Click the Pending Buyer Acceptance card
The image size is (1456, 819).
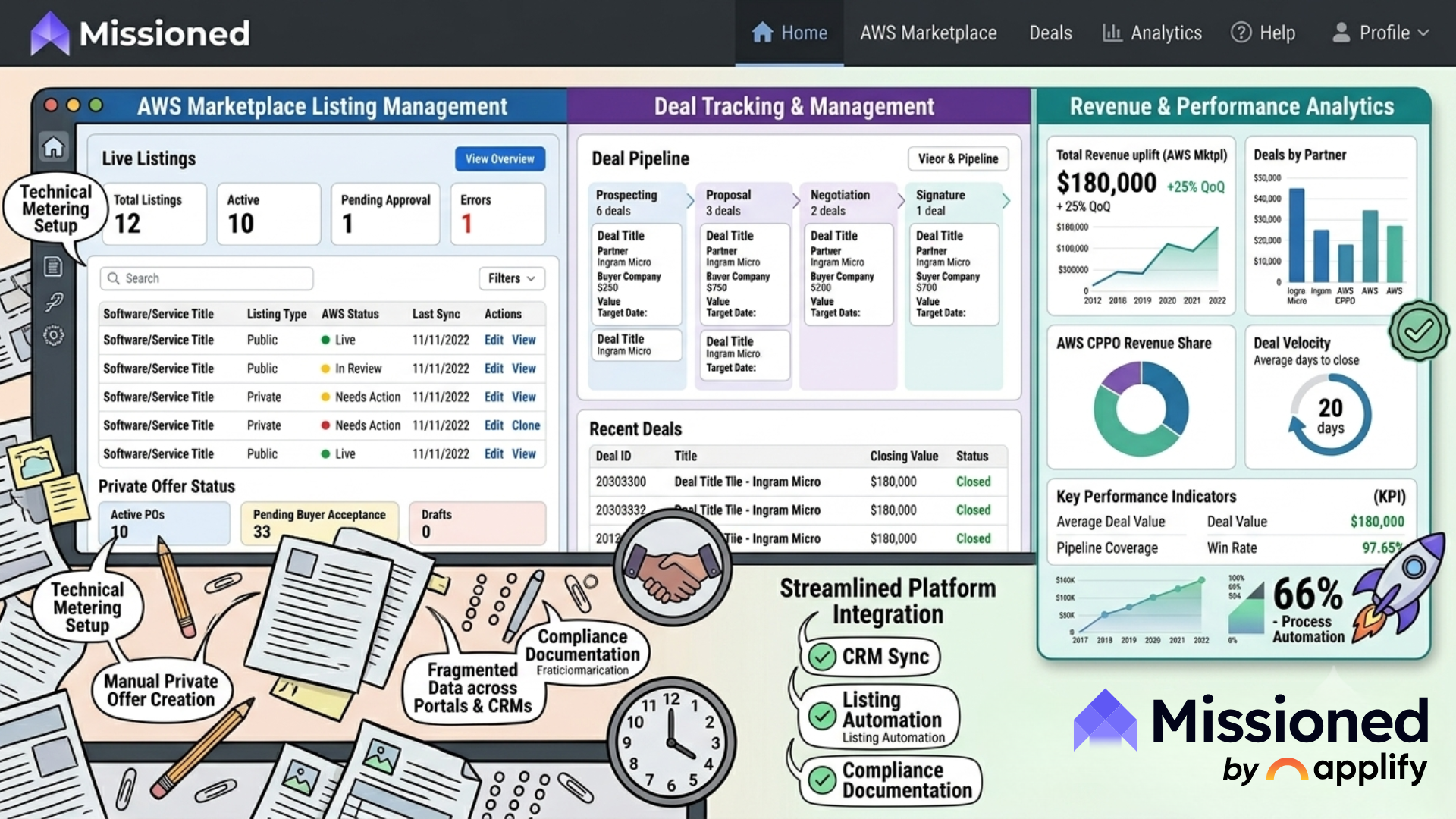click(319, 523)
